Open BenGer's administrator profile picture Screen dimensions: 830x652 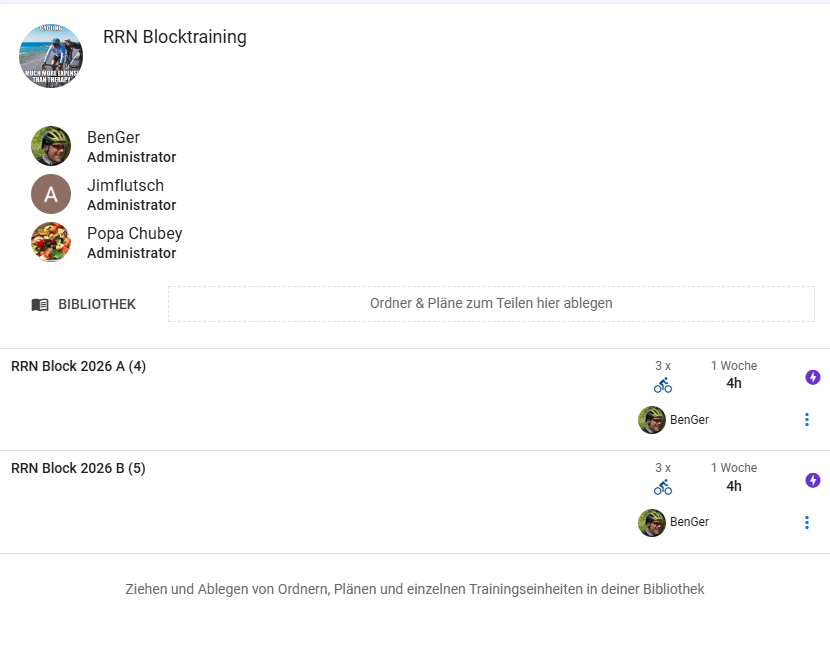tap(51, 146)
